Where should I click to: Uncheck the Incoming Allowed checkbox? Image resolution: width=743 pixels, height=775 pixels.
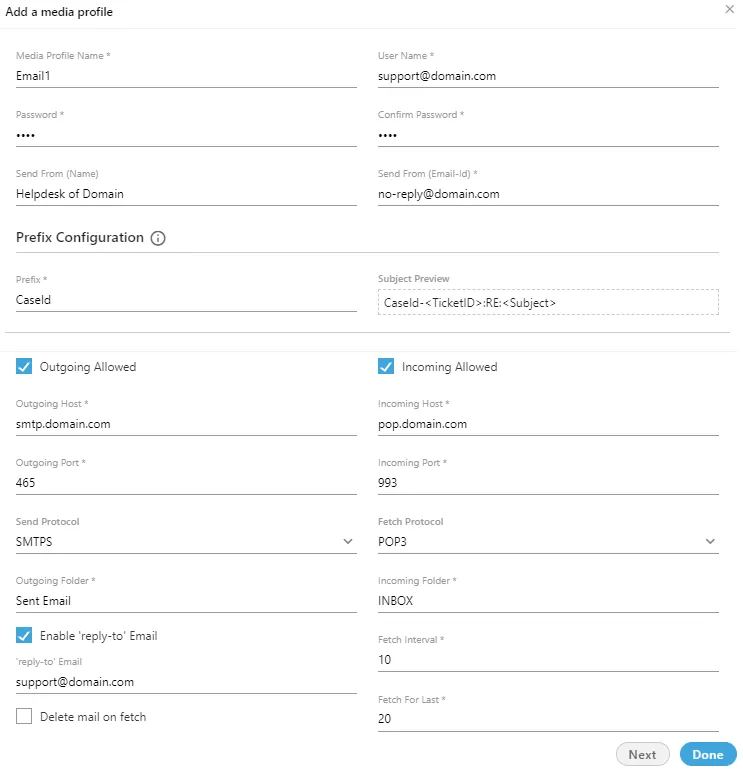click(386, 367)
